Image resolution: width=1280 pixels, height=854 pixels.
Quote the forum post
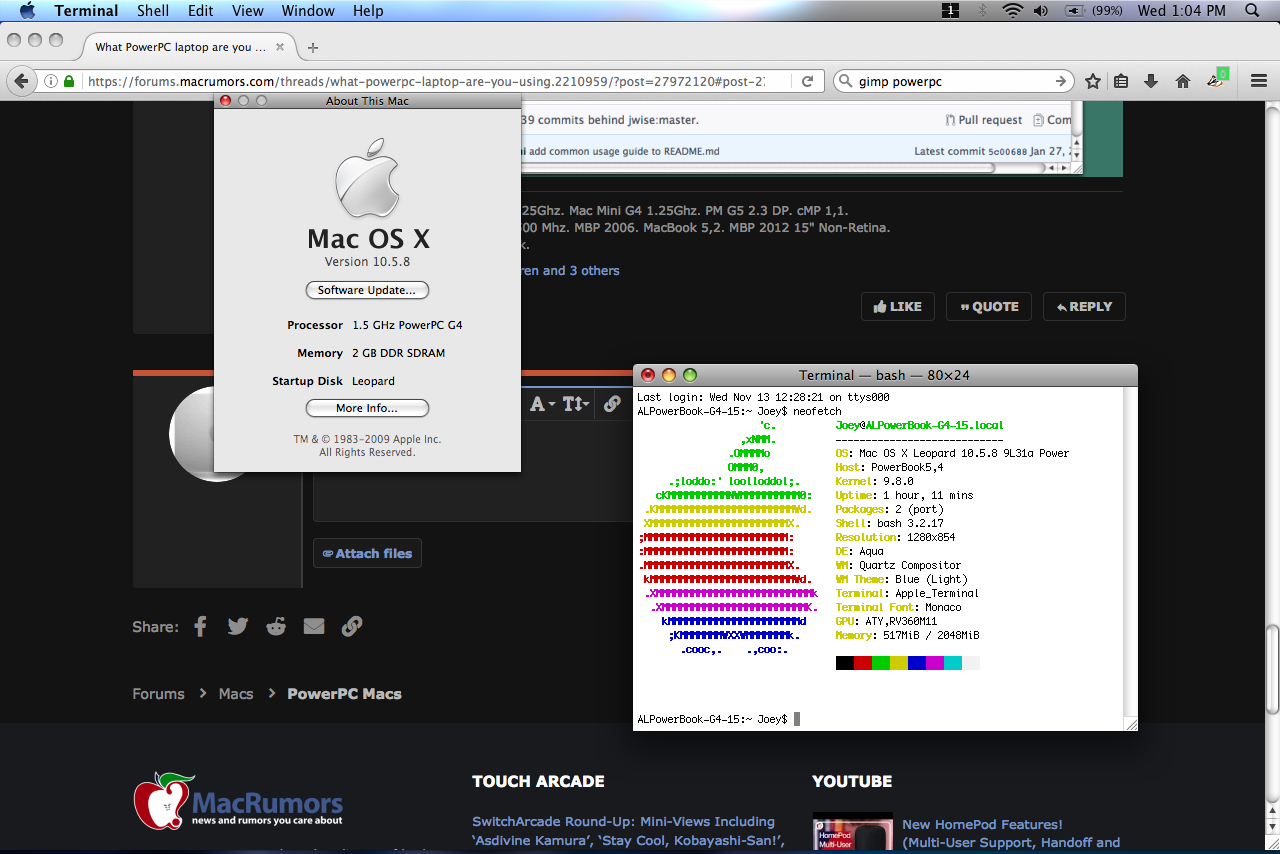pyautogui.click(x=989, y=307)
